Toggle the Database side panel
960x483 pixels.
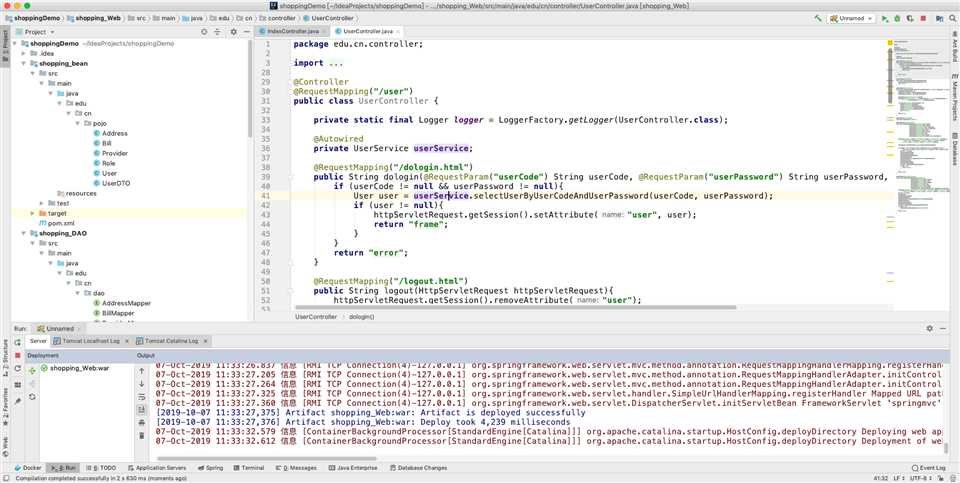click(x=954, y=148)
